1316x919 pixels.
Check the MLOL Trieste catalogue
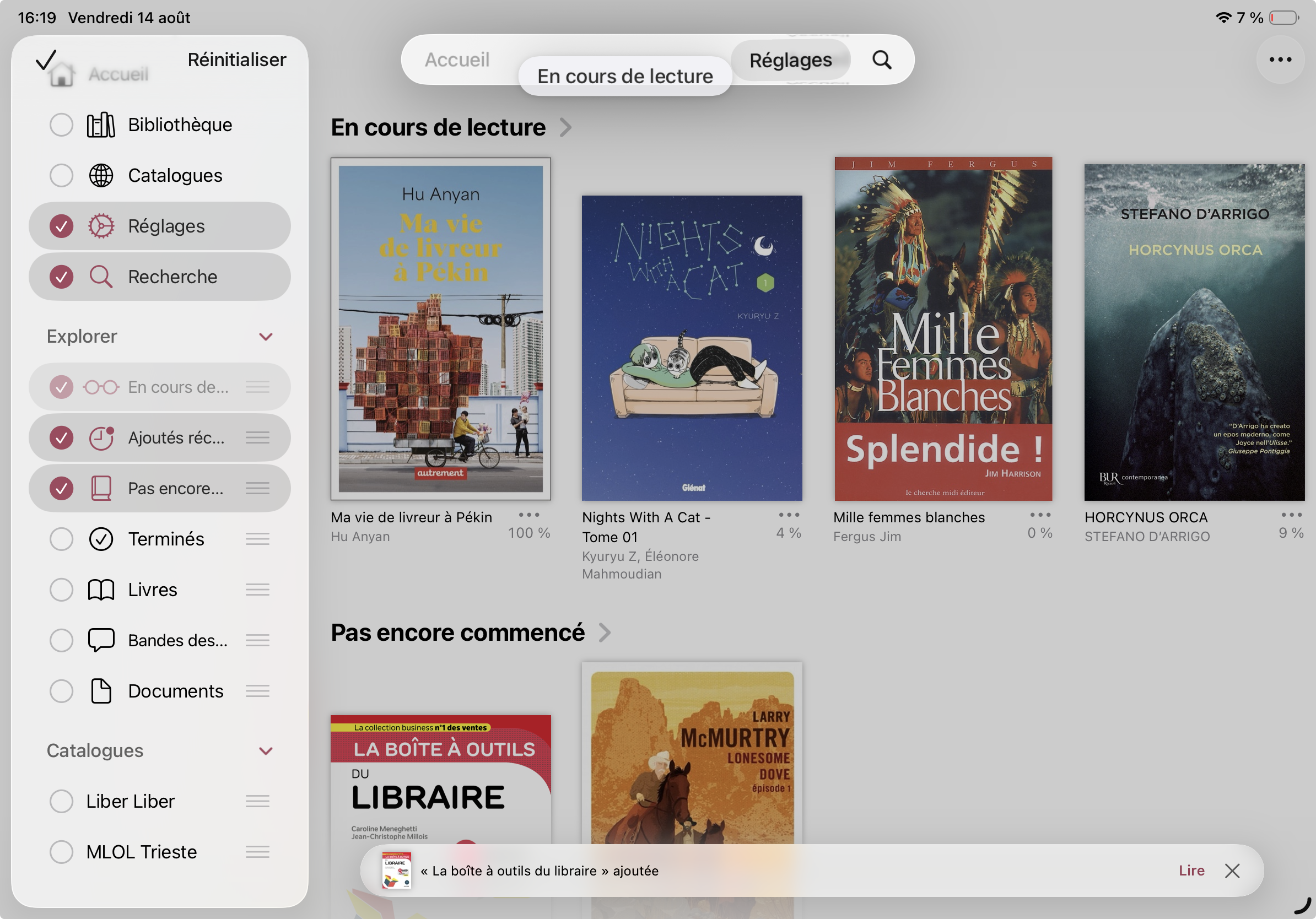(x=61, y=852)
